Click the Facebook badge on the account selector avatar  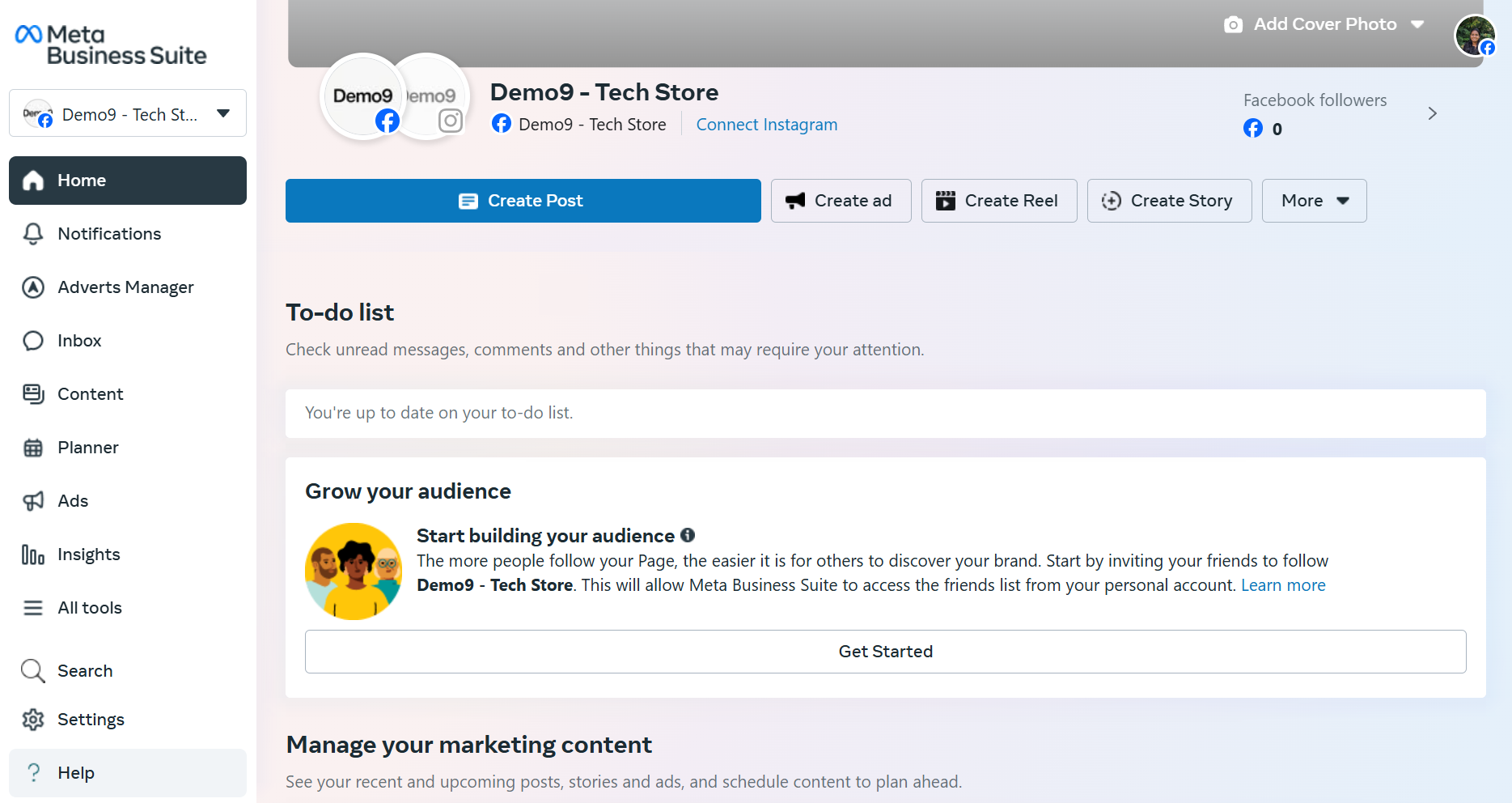point(45,121)
